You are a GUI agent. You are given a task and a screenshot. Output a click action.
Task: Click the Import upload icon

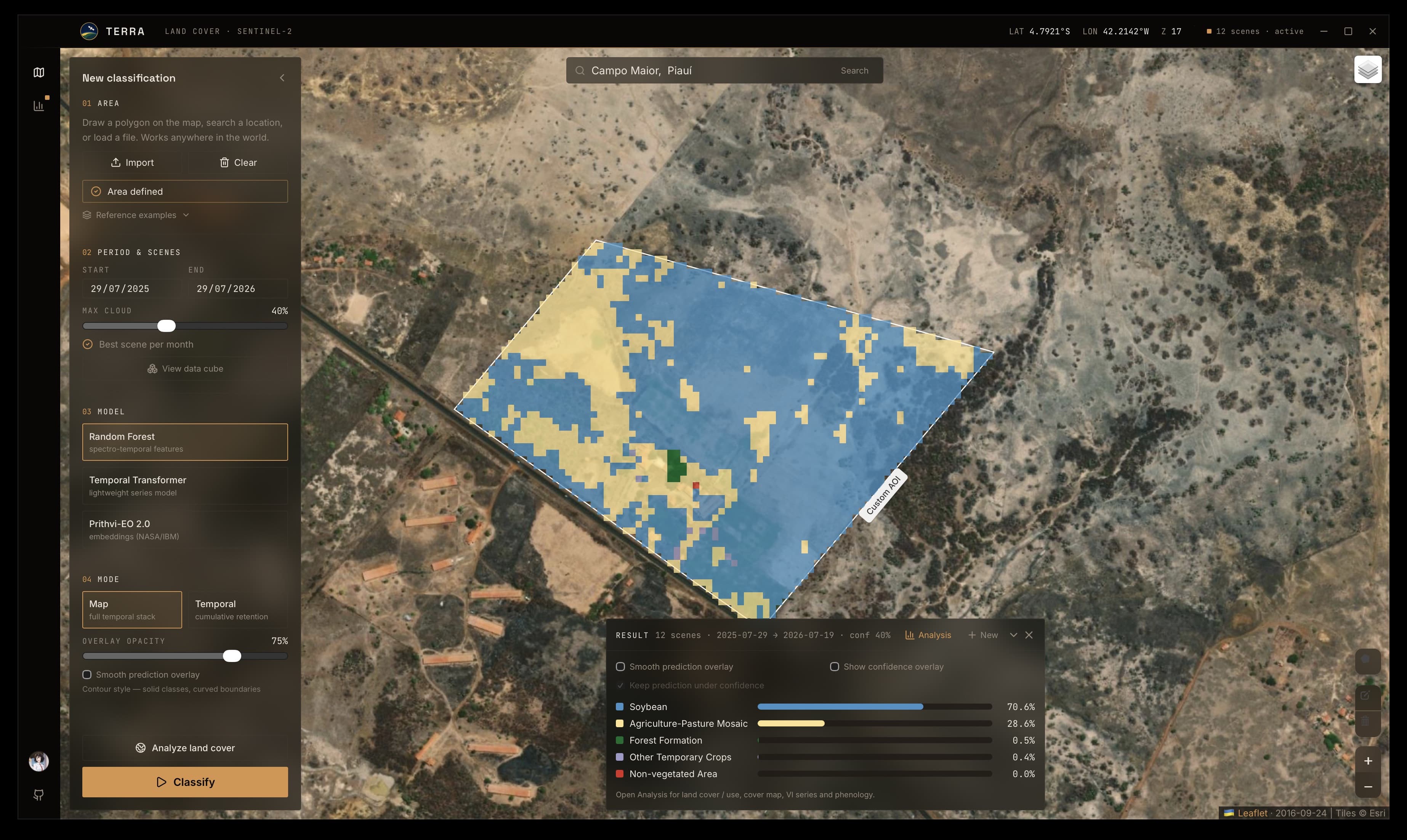115,162
